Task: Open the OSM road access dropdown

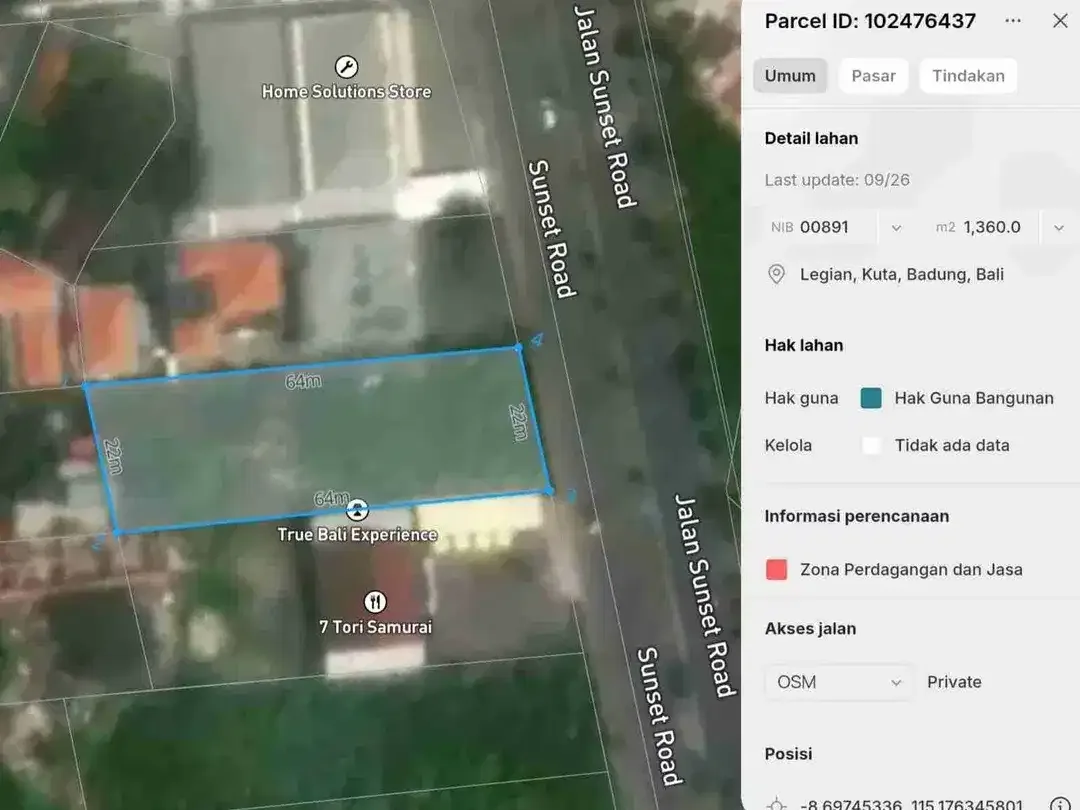Action: pyautogui.click(x=839, y=682)
